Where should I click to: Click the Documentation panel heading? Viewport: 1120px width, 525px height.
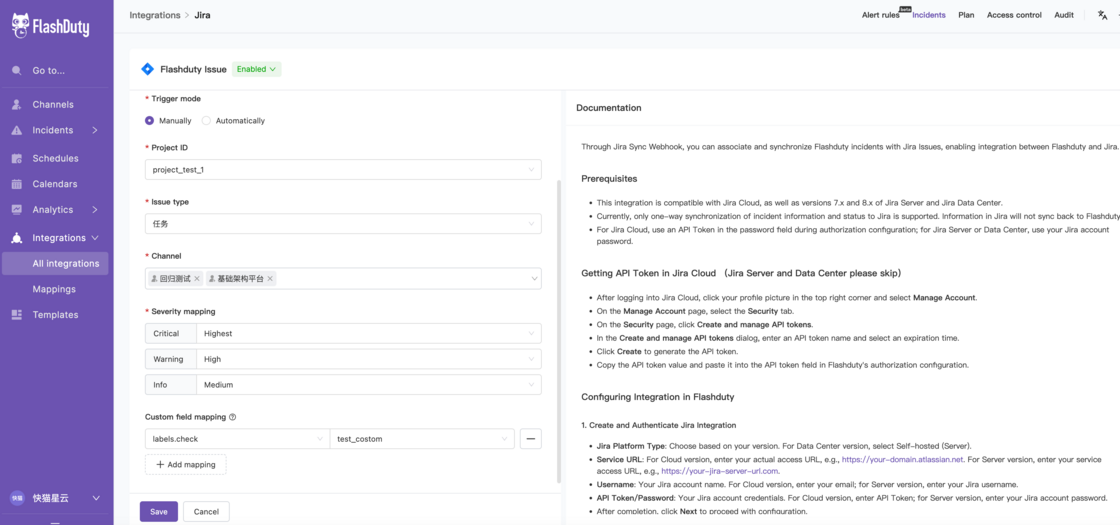[x=609, y=108]
